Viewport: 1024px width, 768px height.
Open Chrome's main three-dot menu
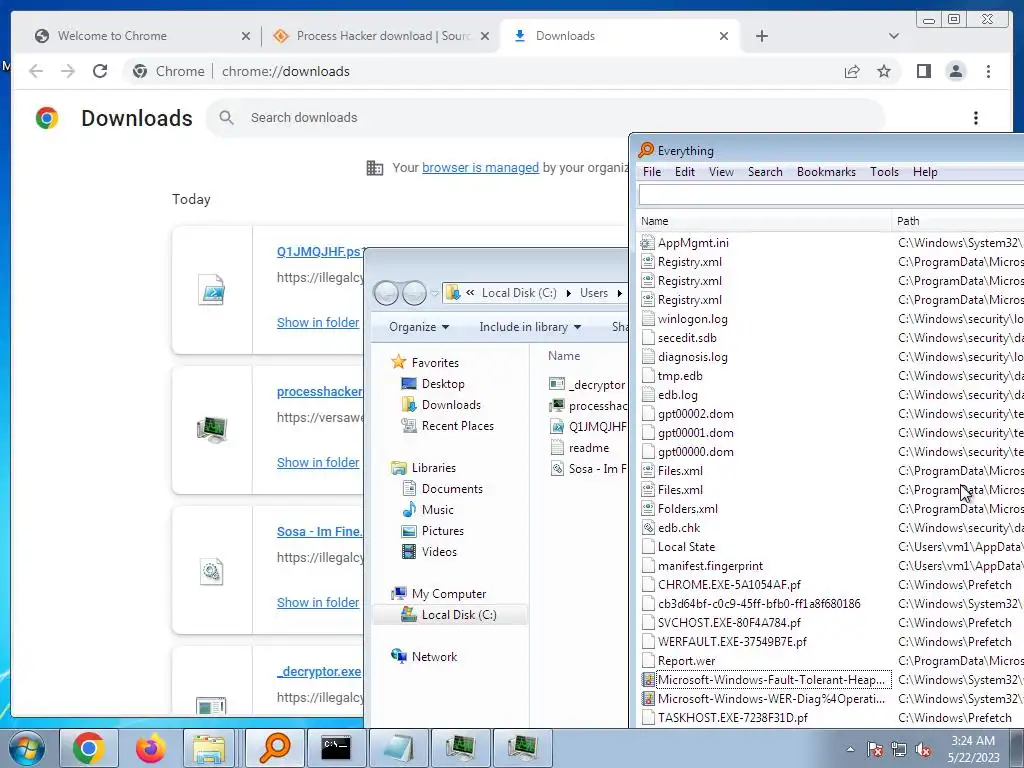(x=988, y=71)
